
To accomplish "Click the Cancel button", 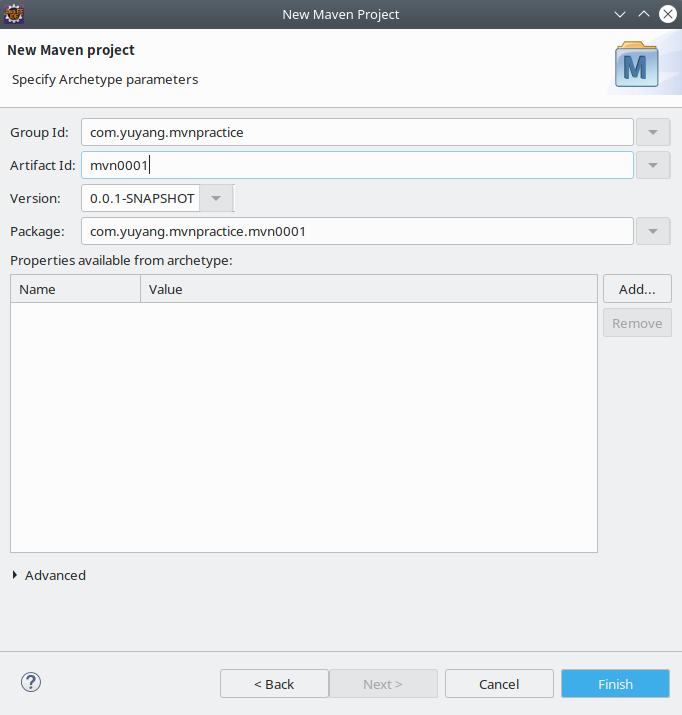I will [x=499, y=684].
